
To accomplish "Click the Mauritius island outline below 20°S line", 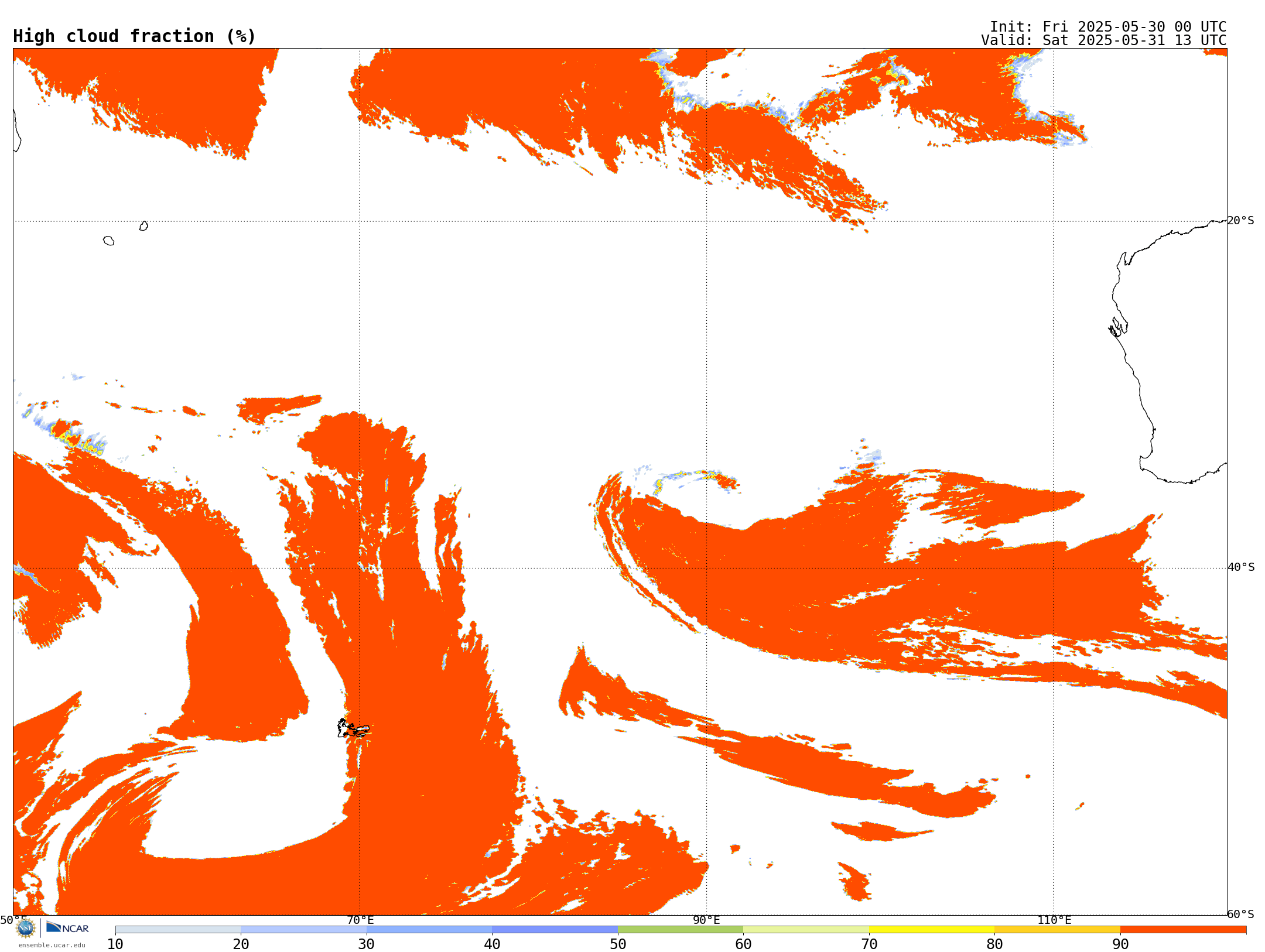I will (143, 226).
